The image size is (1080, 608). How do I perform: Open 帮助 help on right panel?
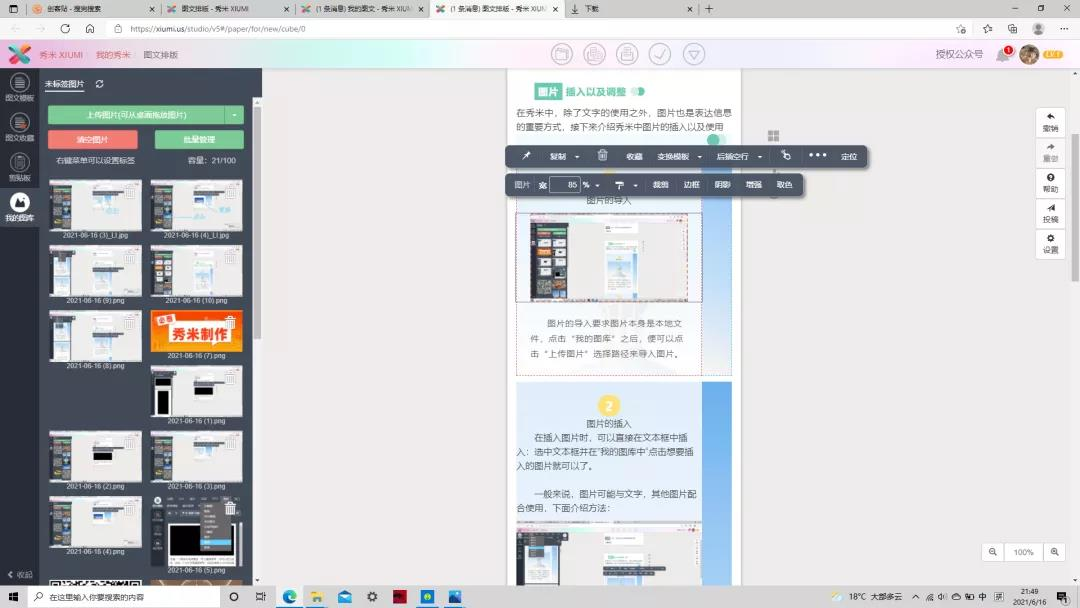1050,182
